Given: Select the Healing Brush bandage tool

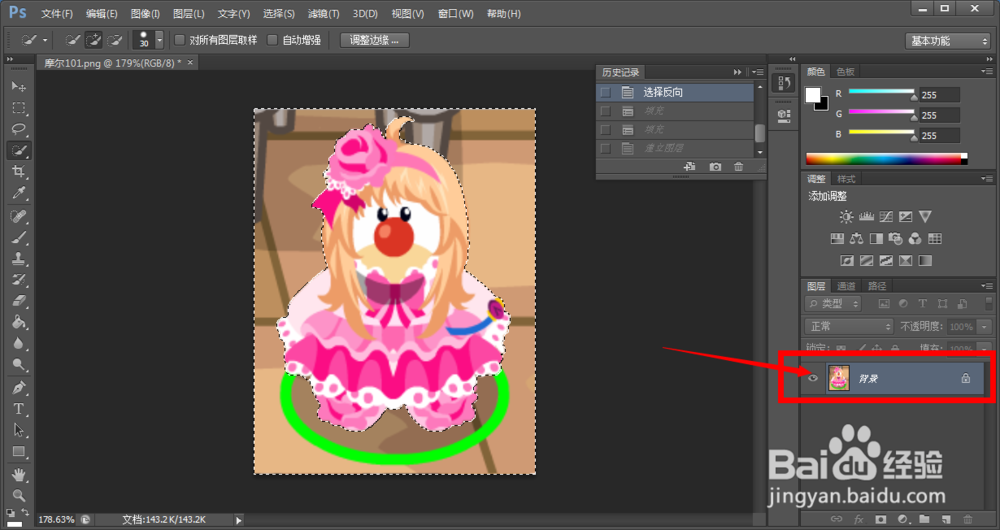Looking at the screenshot, I should point(18,217).
